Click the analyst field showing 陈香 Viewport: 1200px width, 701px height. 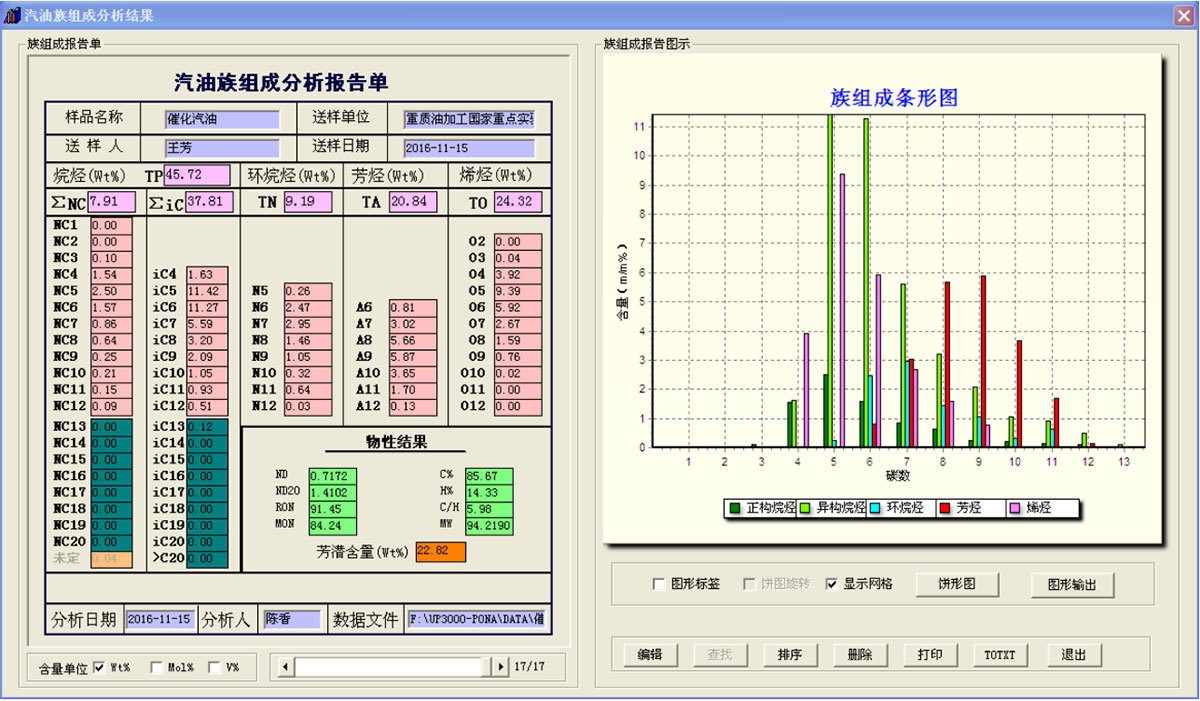pyautogui.click(x=289, y=618)
